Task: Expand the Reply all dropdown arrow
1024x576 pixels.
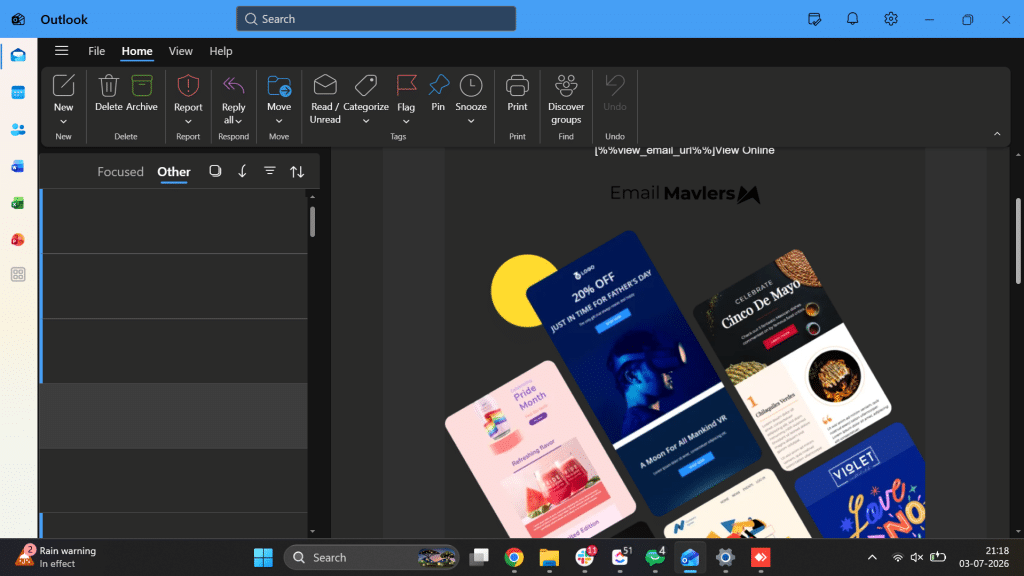Action: click(x=238, y=121)
